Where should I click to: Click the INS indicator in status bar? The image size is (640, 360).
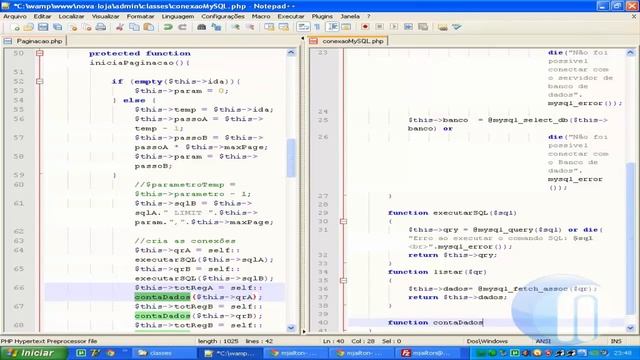pos(616,341)
